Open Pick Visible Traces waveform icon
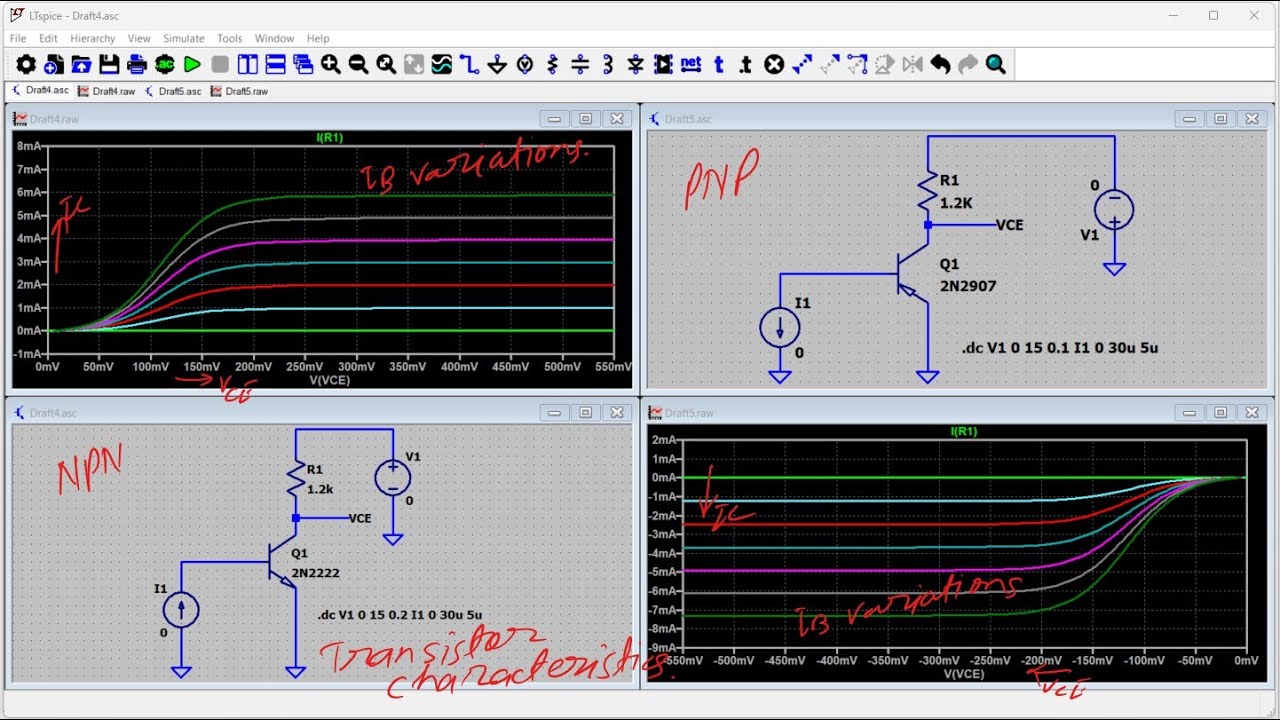1280x720 pixels. point(442,64)
